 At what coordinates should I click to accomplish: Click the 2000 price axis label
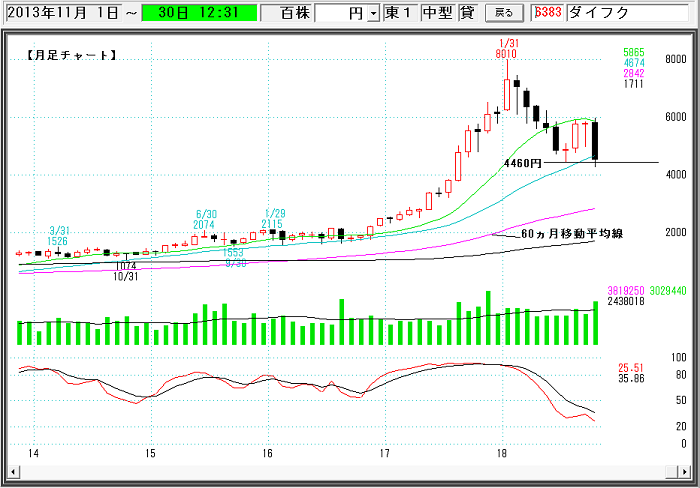[676, 233]
